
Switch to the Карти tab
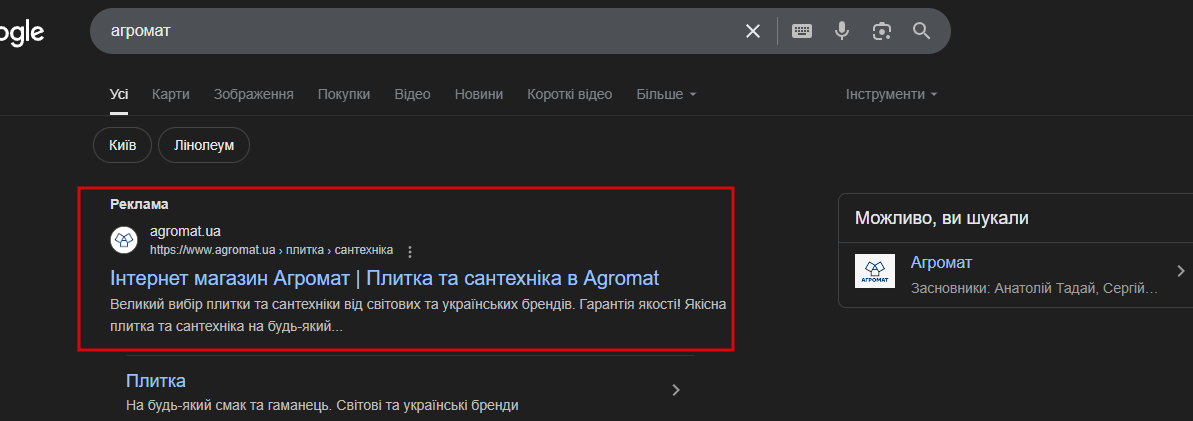point(170,94)
